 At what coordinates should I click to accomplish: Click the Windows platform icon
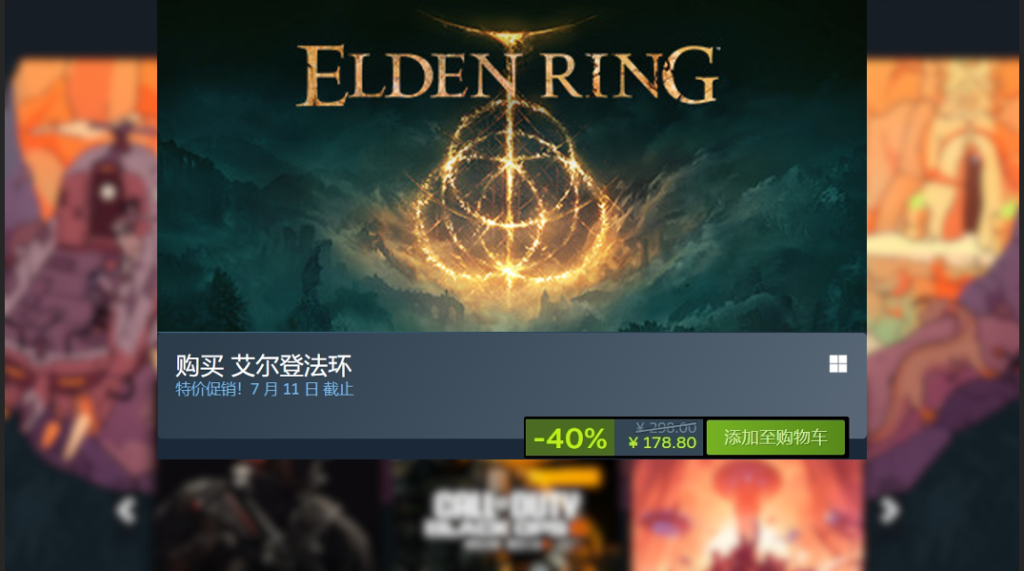838,364
